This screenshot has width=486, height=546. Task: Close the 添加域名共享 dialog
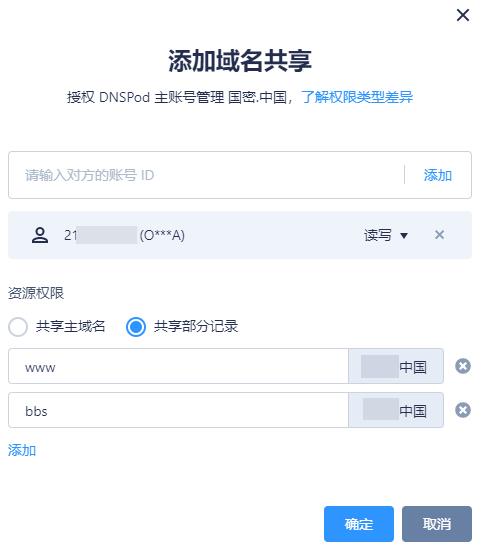coord(463,15)
